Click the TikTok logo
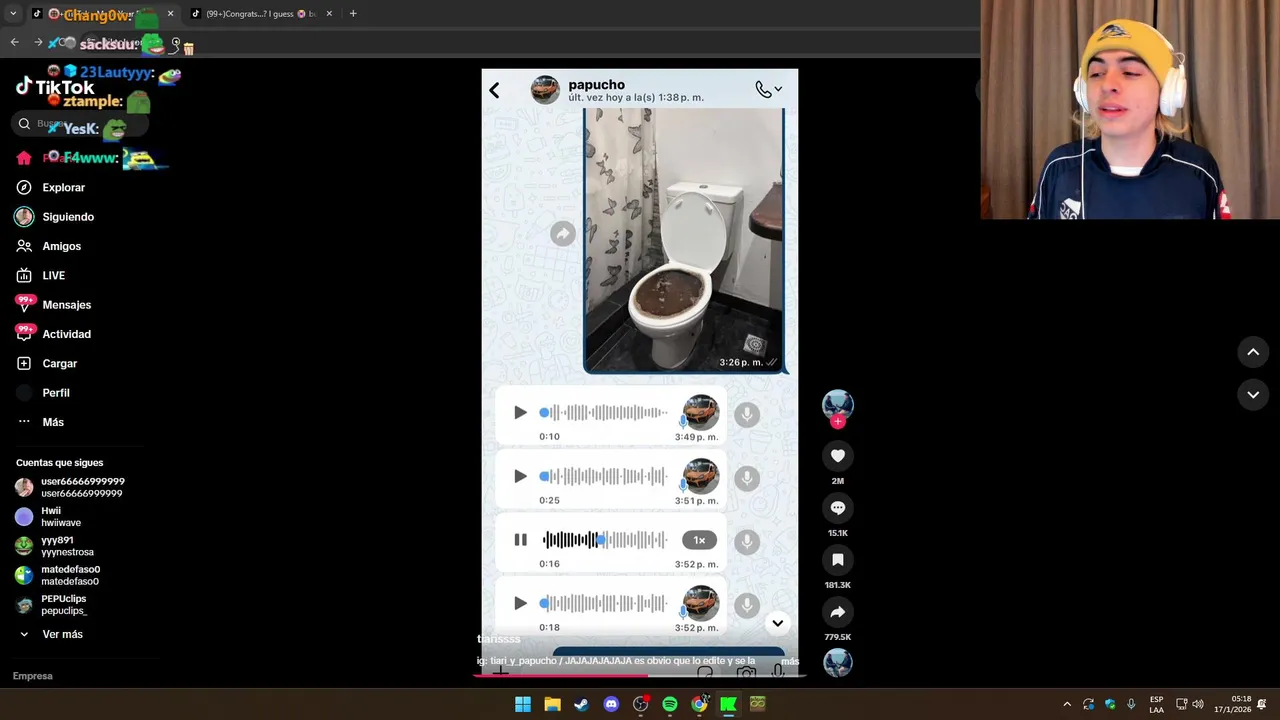Image resolution: width=1280 pixels, height=720 pixels. [x=55, y=87]
